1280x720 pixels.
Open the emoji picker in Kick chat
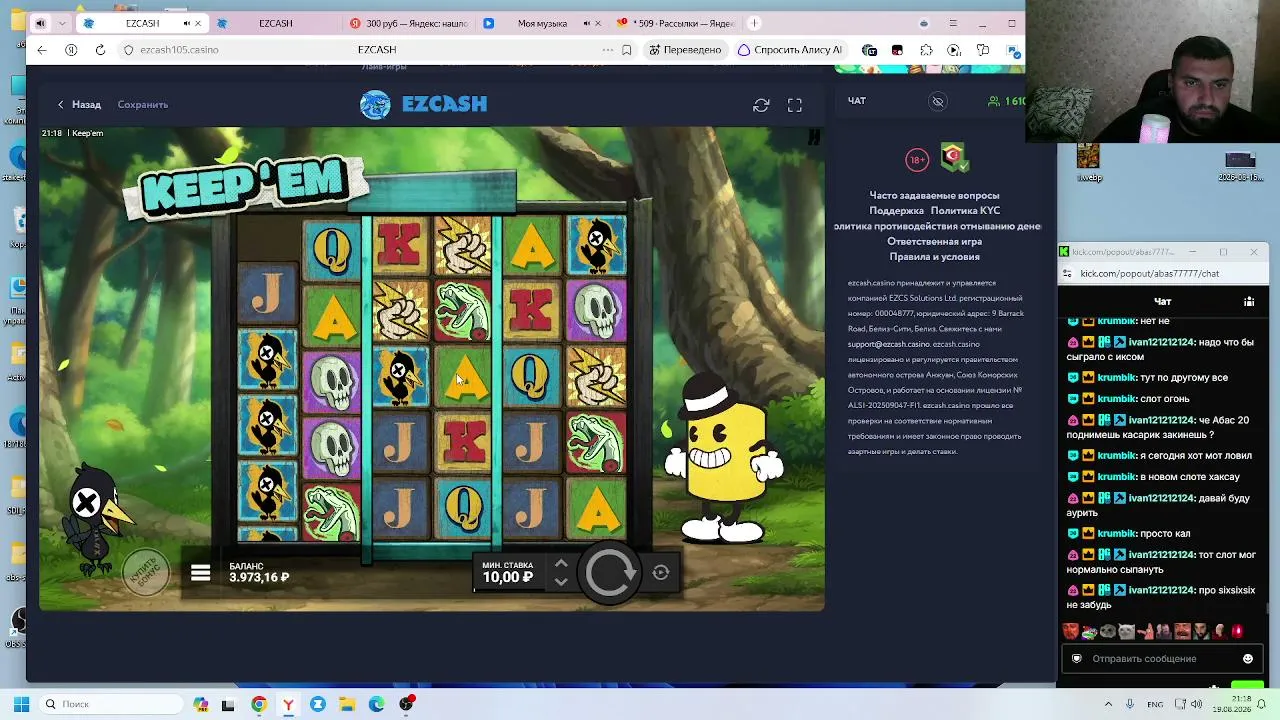(1248, 659)
